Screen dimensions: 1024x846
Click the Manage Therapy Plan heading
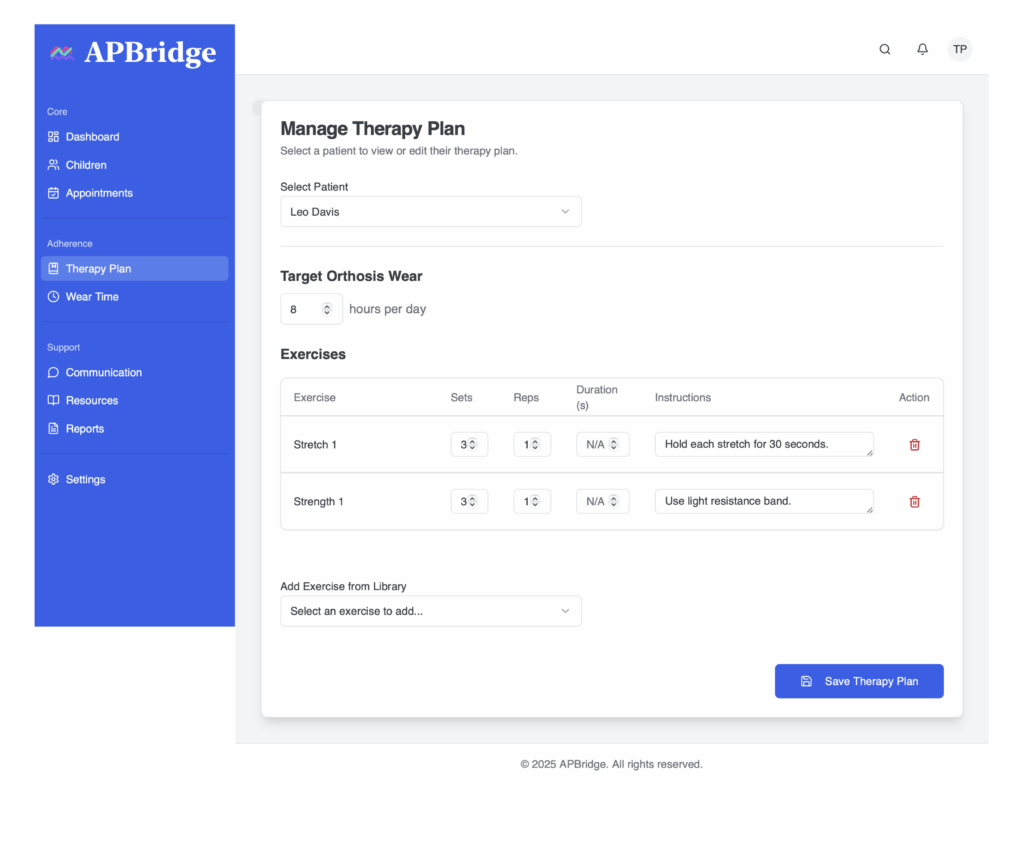point(372,129)
